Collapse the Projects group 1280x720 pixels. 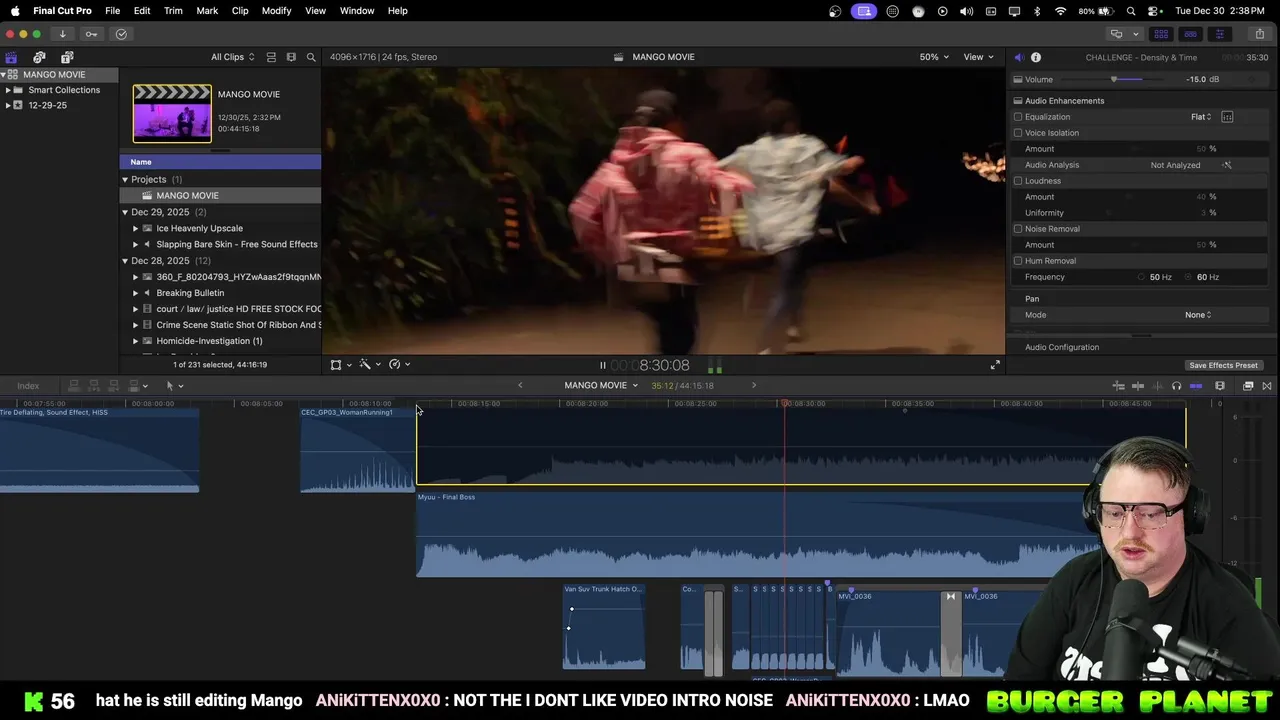click(125, 180)
